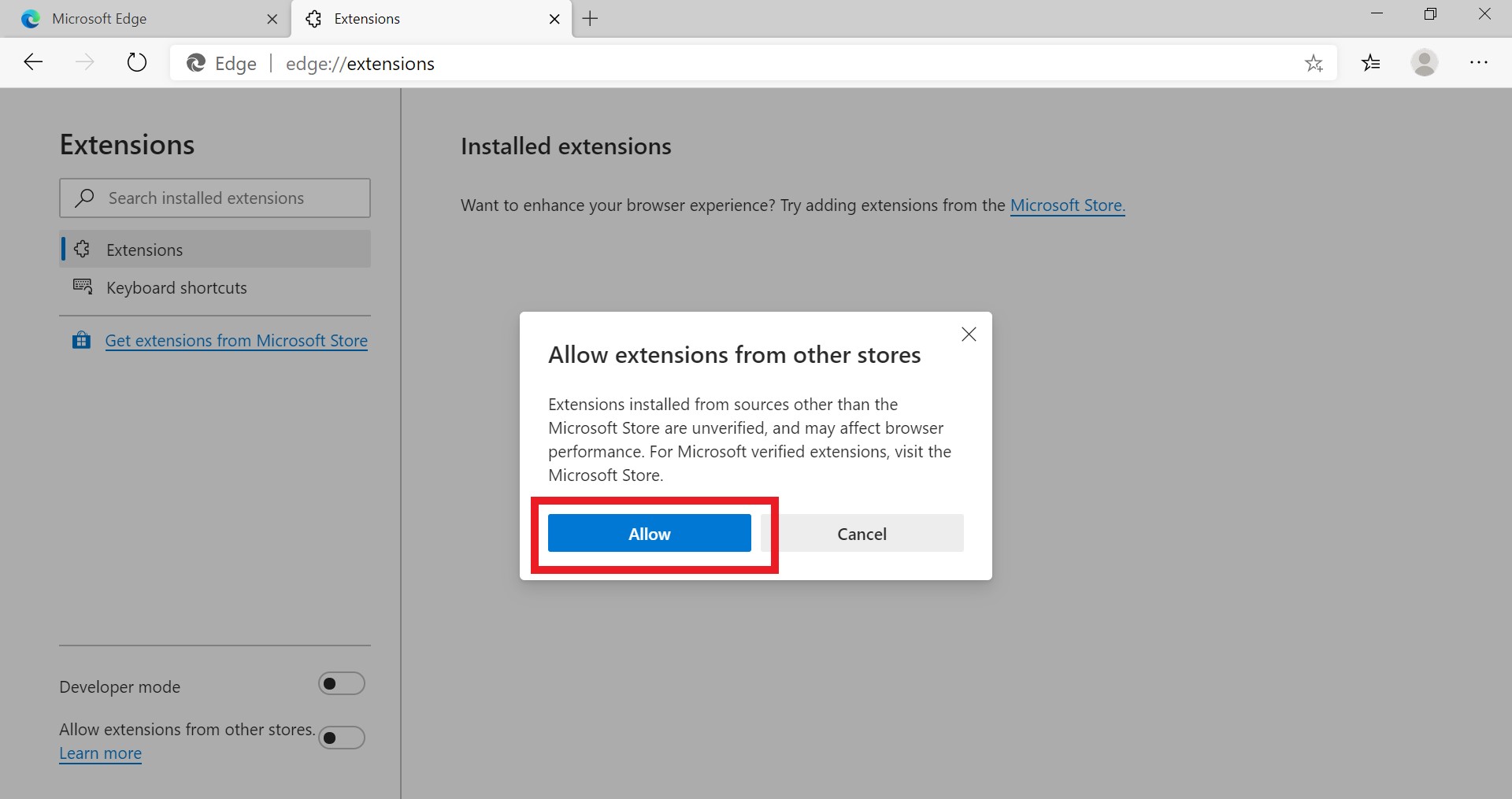This screenshot has height=799, width=1512.
Task: Follow the Microsoft Store link in main content
Action: coord(1067,205)
